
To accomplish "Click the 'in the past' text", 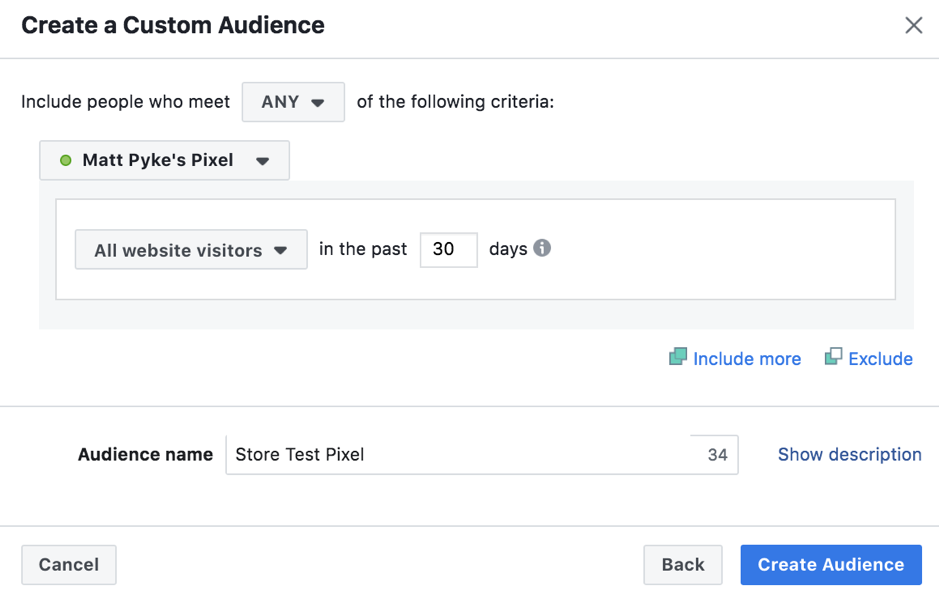I will 363,249.
